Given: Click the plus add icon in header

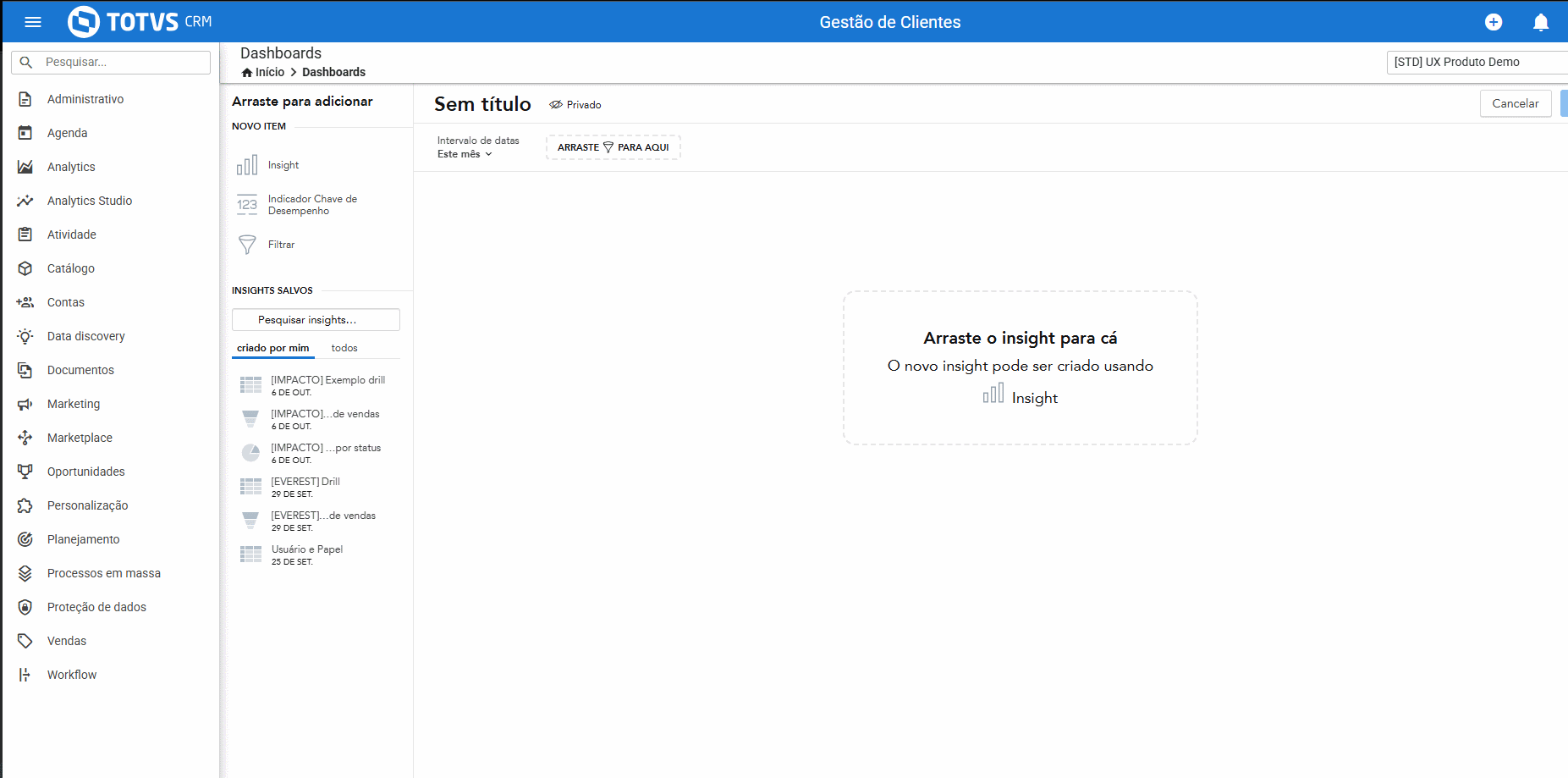Looking at the screenshot, I should 1494,22.
